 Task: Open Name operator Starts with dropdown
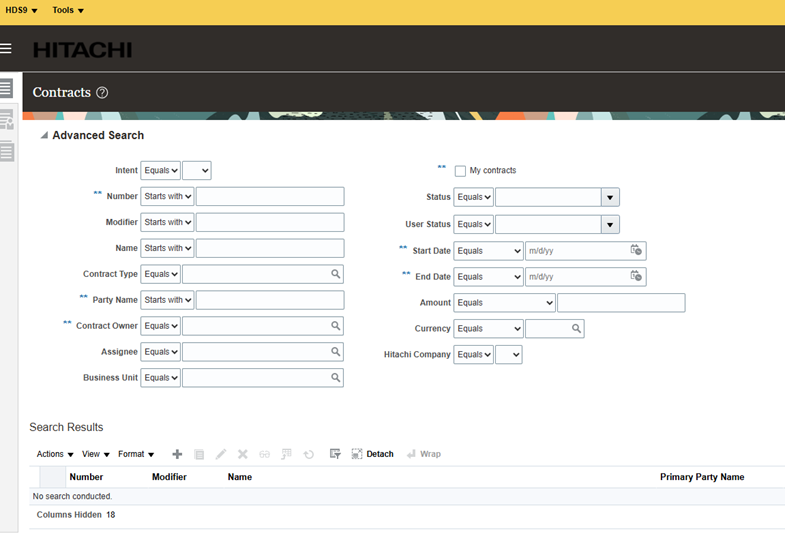167,248
